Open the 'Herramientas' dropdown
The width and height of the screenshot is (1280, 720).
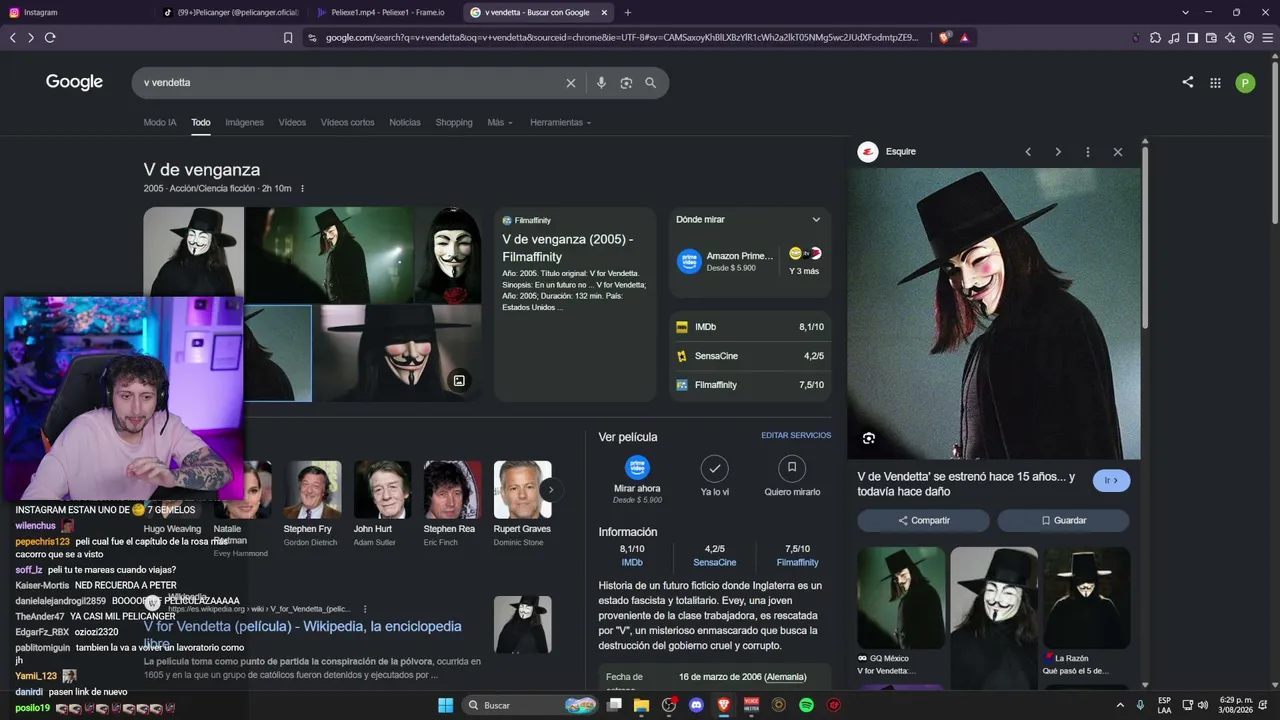click(x=561, y=123)
